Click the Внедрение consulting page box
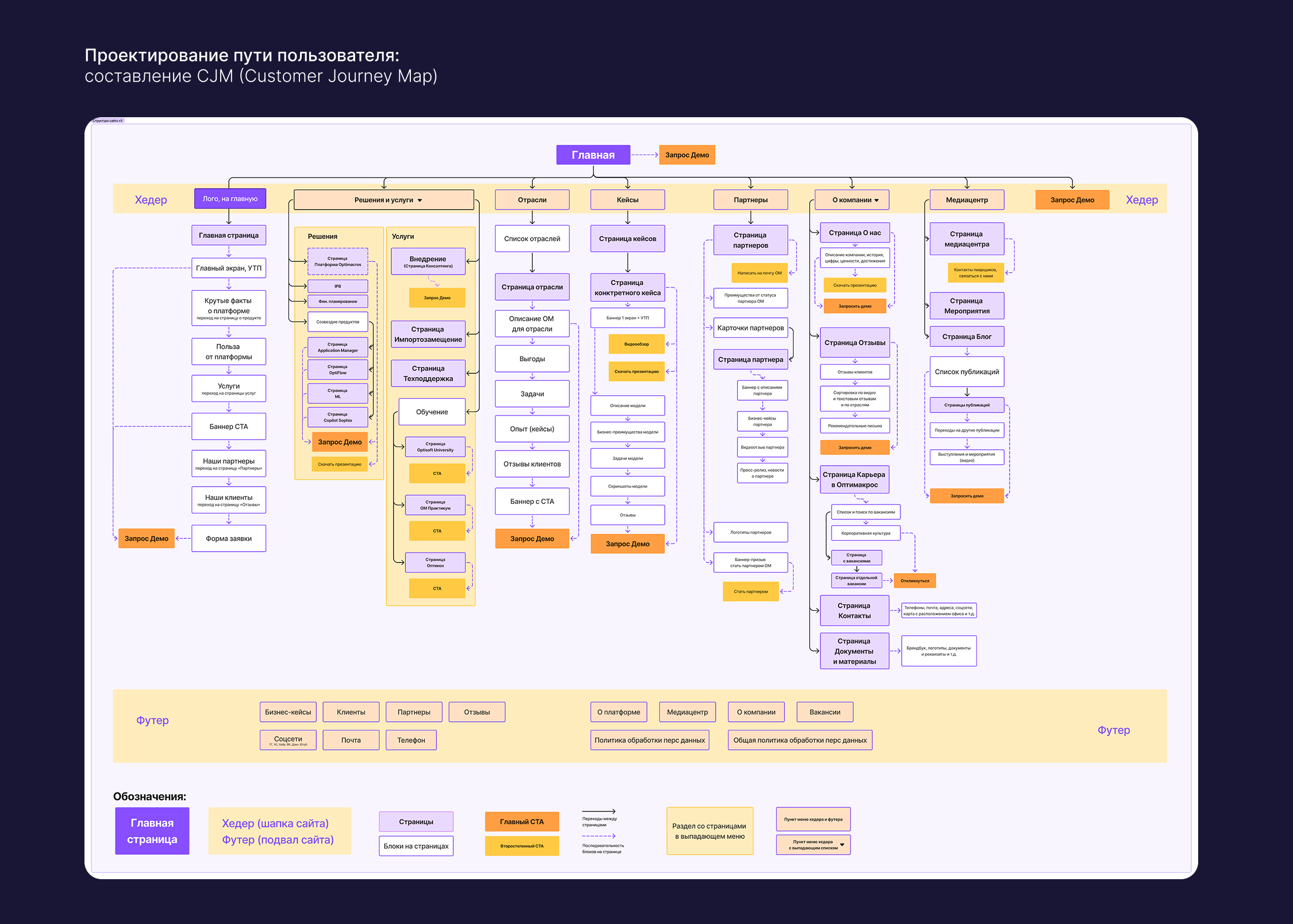 click(x=428, y=261)
